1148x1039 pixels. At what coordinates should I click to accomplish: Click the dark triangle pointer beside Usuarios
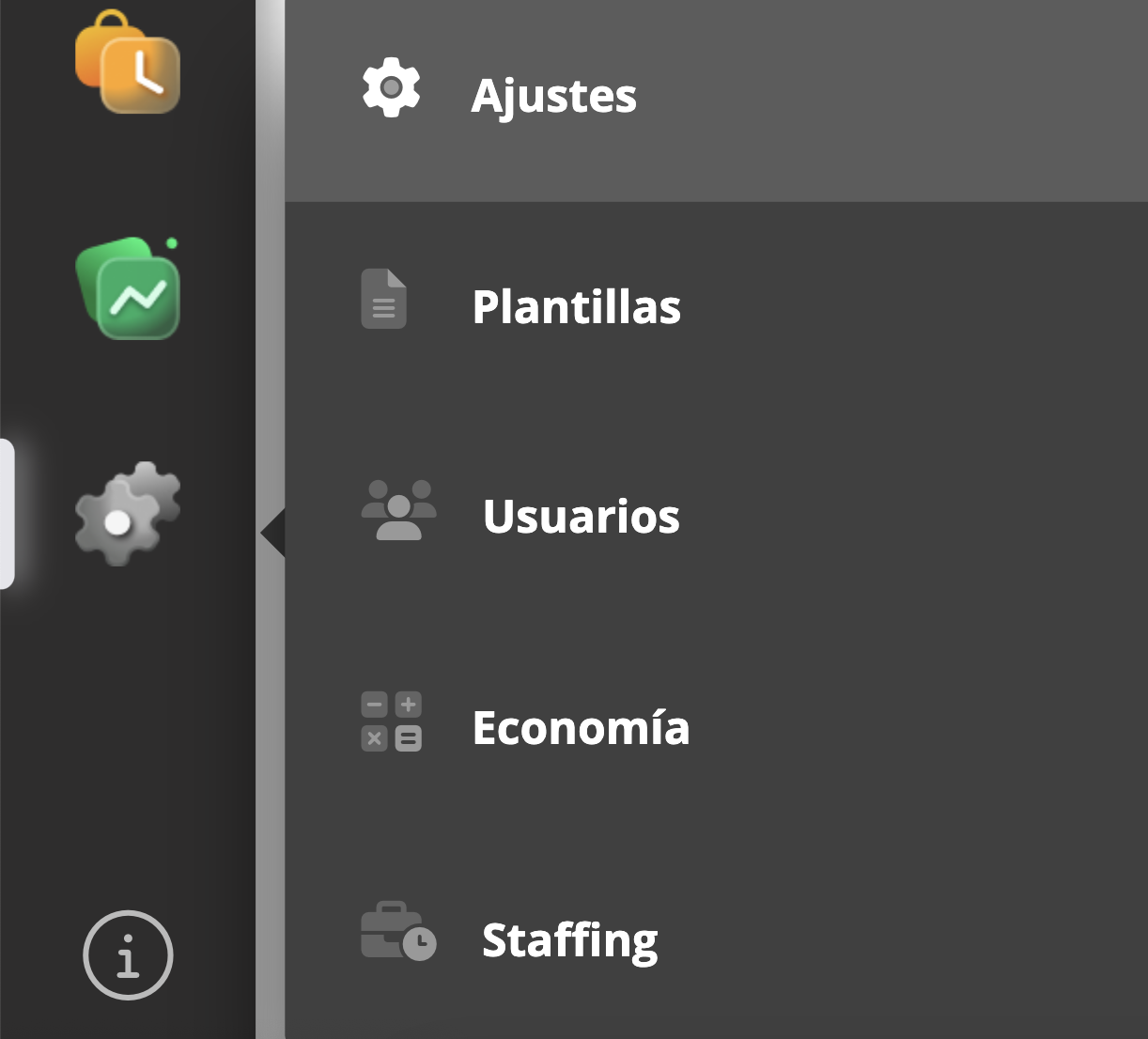click(x=273, y=534)
